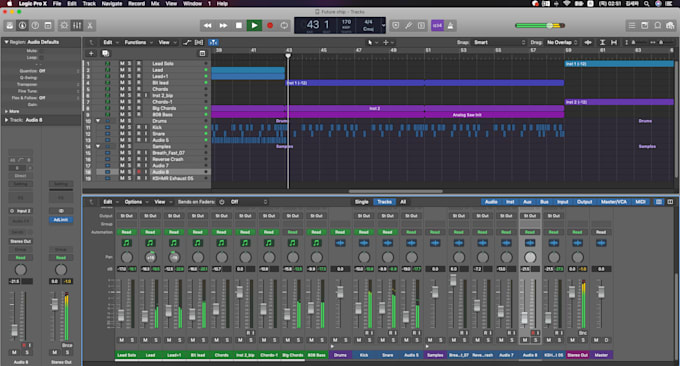Open the Mix menu
680x366 pixels.
tap(155, 3)
